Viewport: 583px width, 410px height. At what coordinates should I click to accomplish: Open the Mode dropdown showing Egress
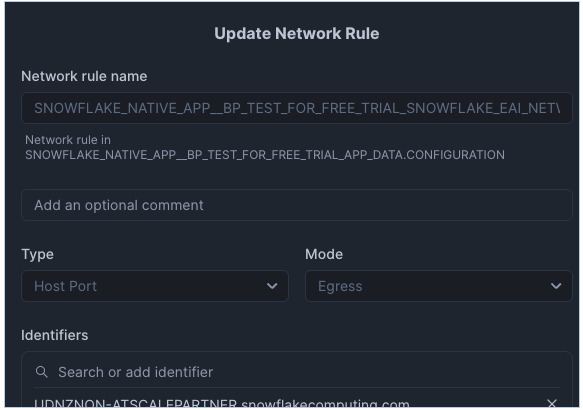[x=438, y=286]
